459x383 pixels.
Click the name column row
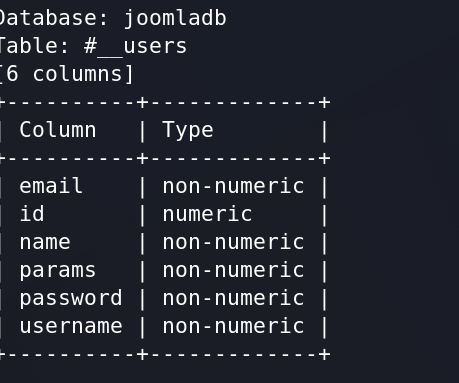coord(163,242)
